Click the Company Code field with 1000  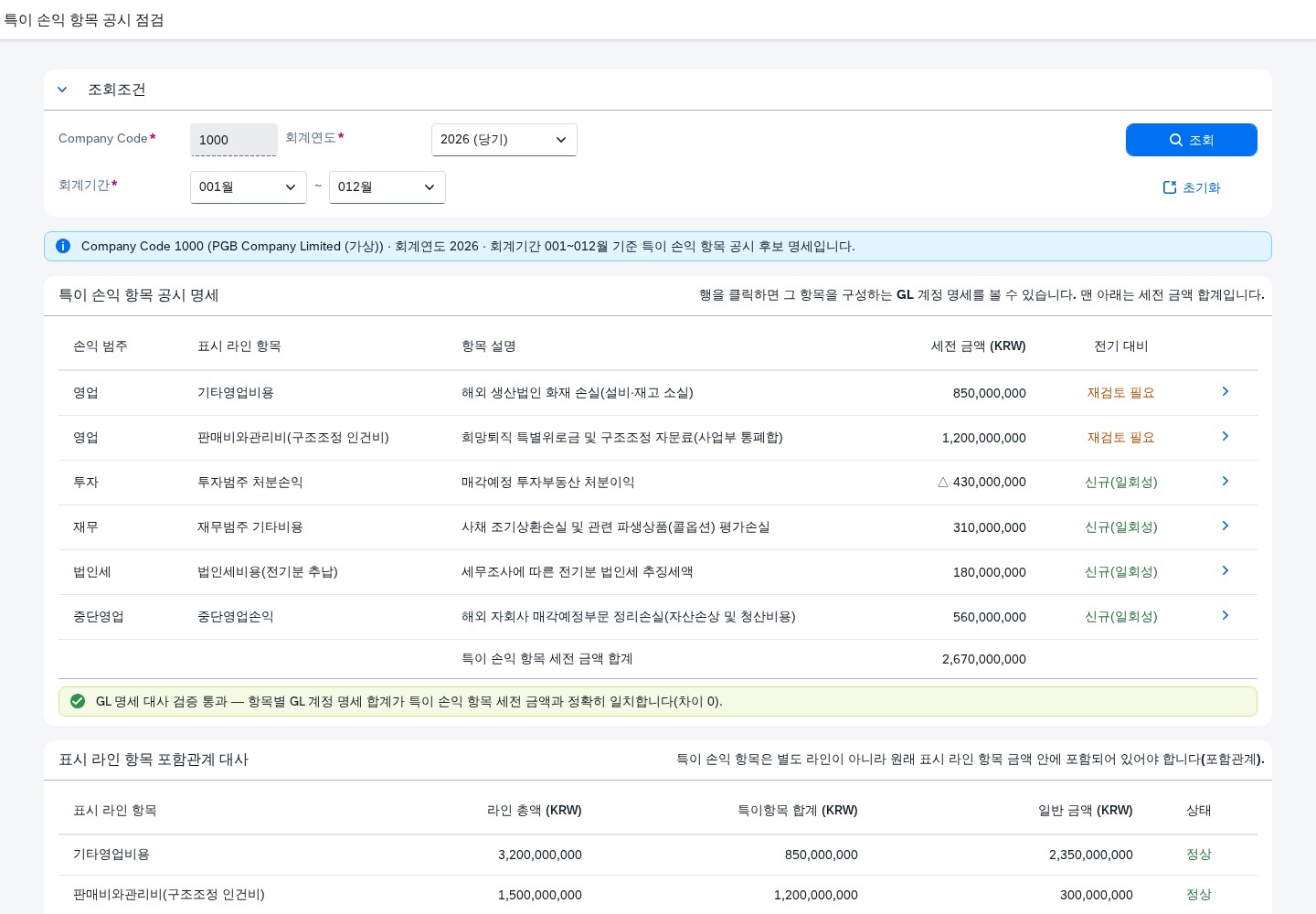coord(234,140)
